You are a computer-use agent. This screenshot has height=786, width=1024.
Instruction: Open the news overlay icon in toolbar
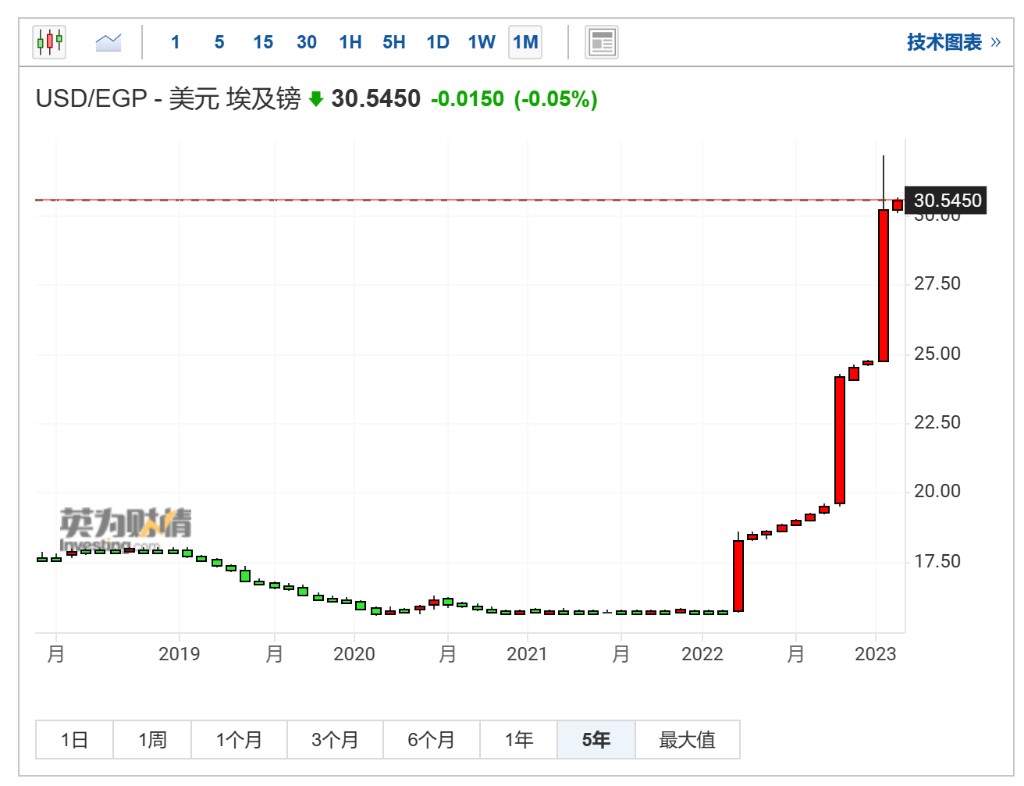(601, 42)
